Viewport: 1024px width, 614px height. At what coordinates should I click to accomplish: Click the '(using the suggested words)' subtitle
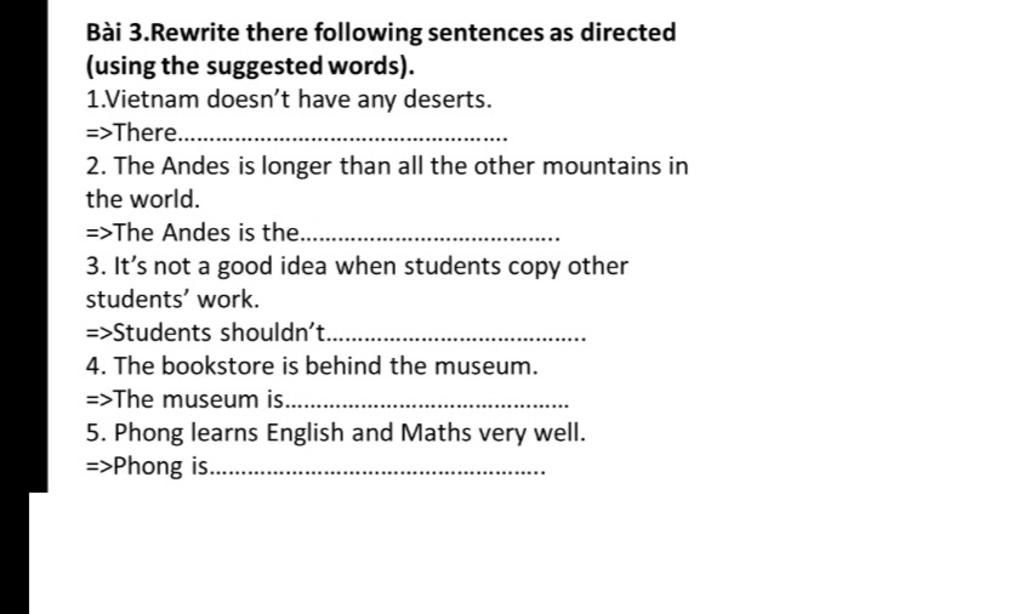click(x=250, y=66)
